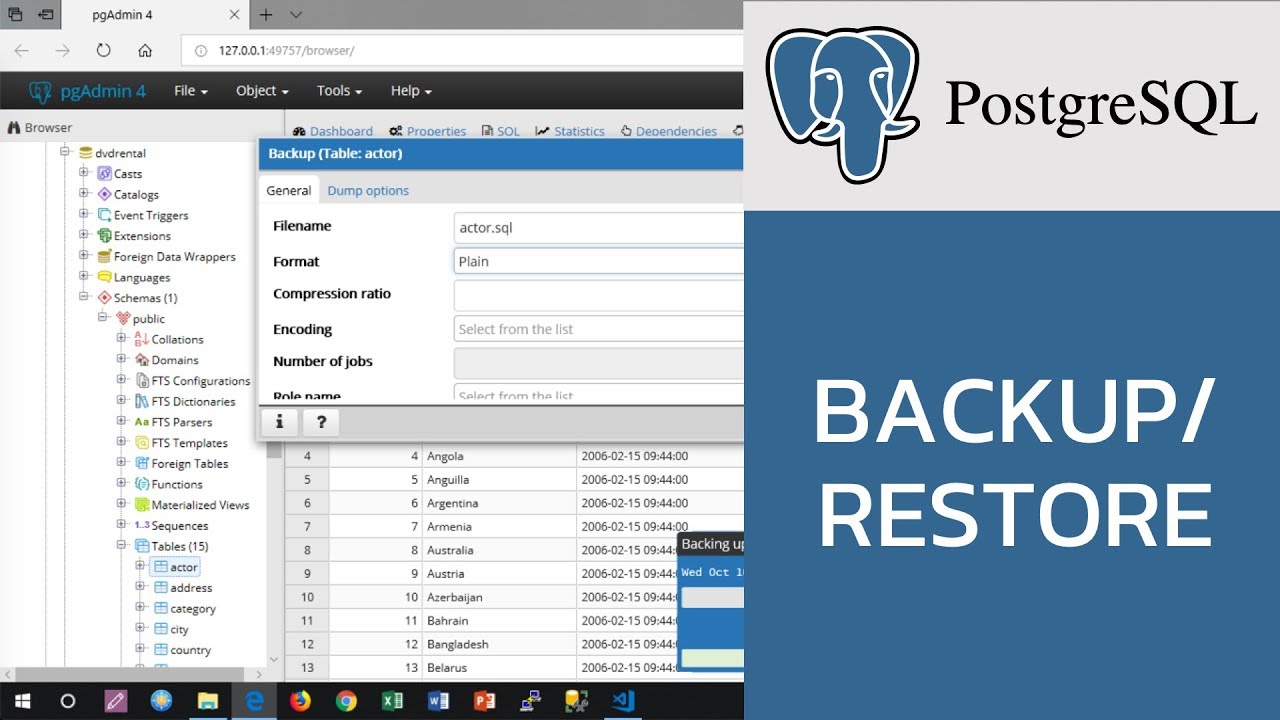The width and height of the screenshot is (1280, 720).
Task: Click the FTS Dictionaries icon
Action: click(141, 402)
